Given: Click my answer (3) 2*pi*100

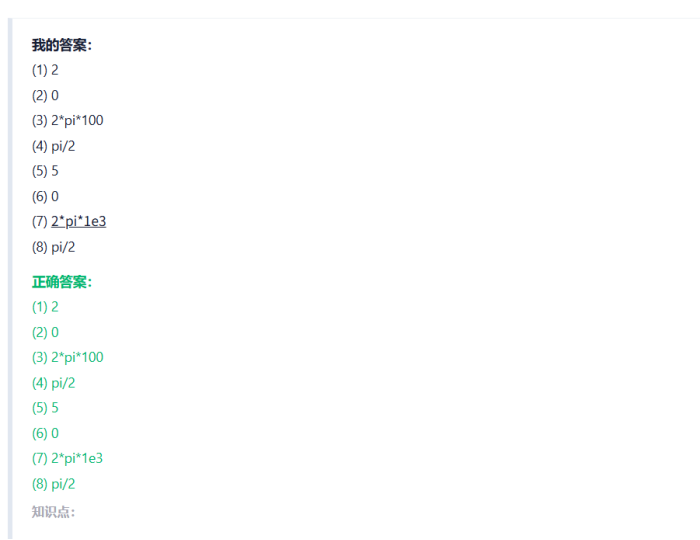Looking at the screenshot, I should pos(67,120).
